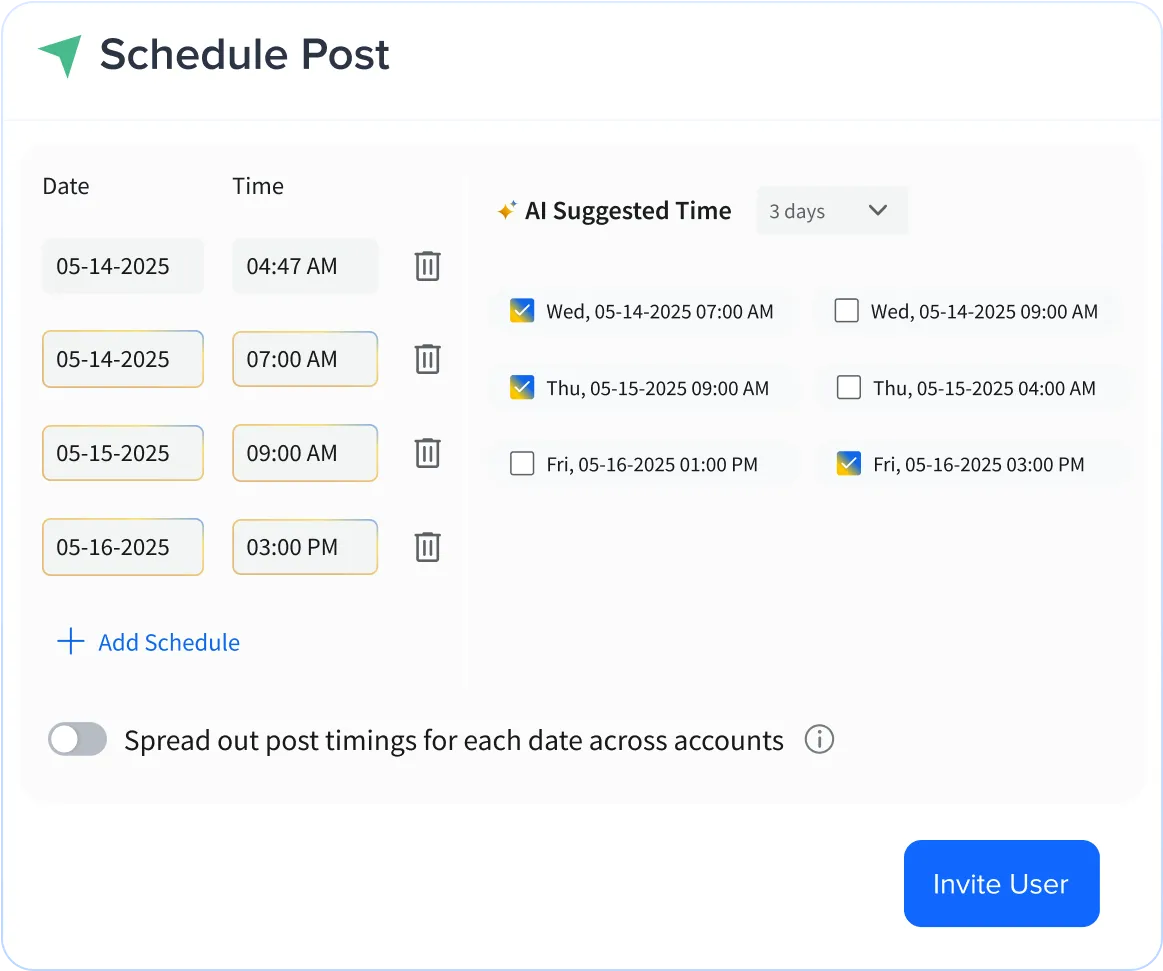Uncheck Fri 05-16-2025 03:00 PM suggestion
1163x971 pixels.
(848, 464)
